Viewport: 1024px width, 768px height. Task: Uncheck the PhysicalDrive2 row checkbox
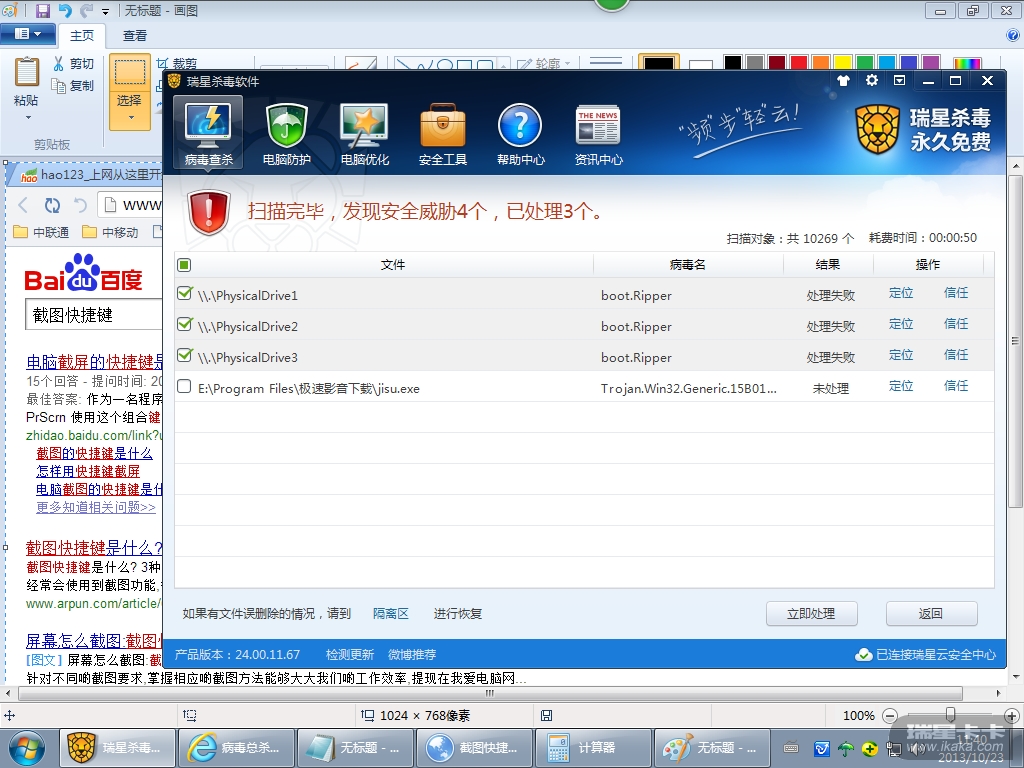(185, 325)
